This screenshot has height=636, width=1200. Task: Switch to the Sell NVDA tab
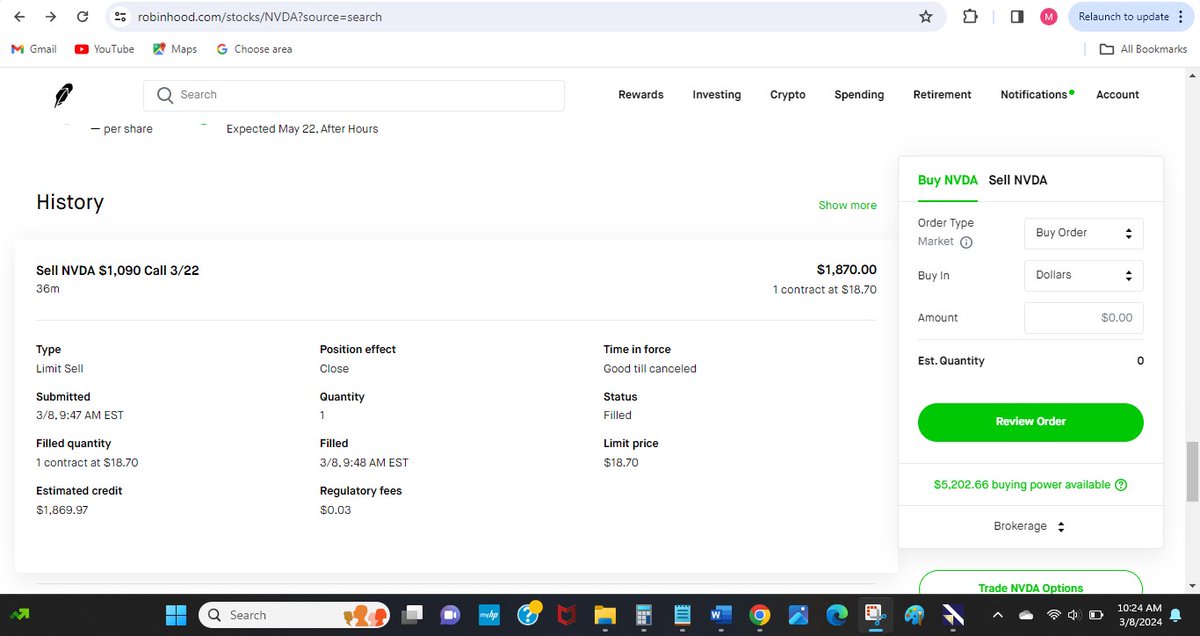point(1018,180)
